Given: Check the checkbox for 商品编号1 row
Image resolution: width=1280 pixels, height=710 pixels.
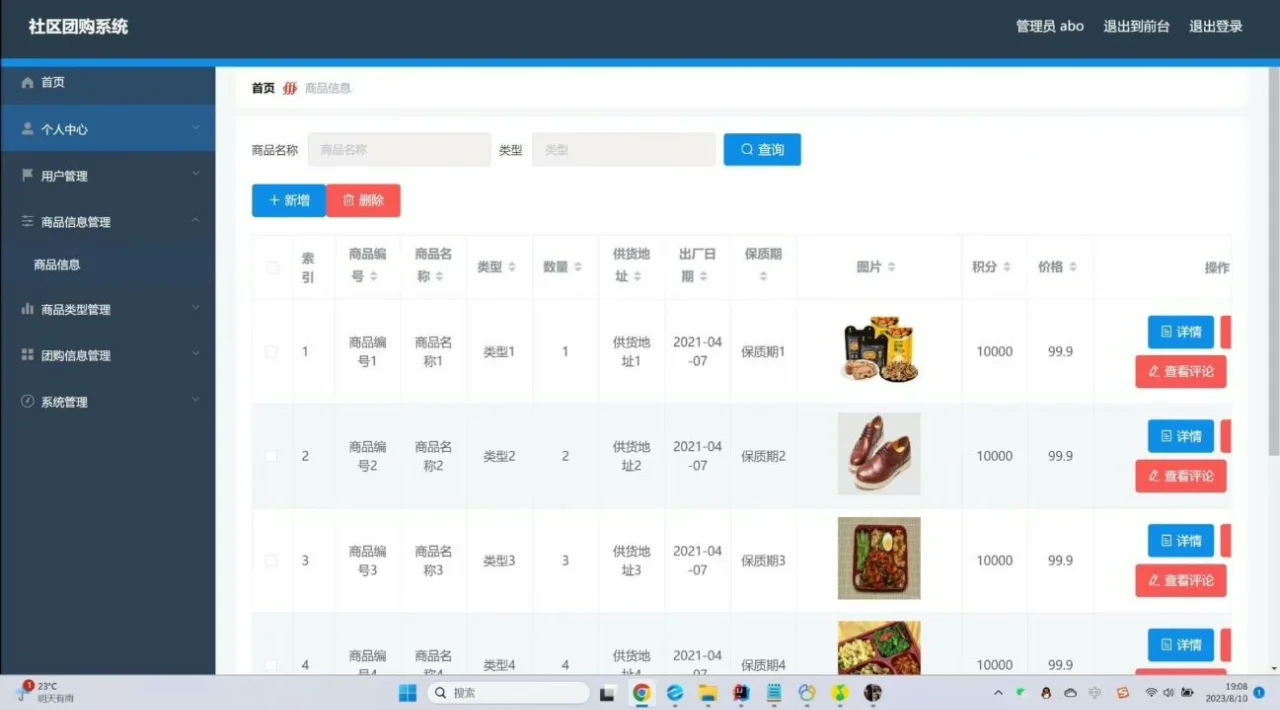Looking at the screenshot, I should pyautogui.click(x=271, y=351).
